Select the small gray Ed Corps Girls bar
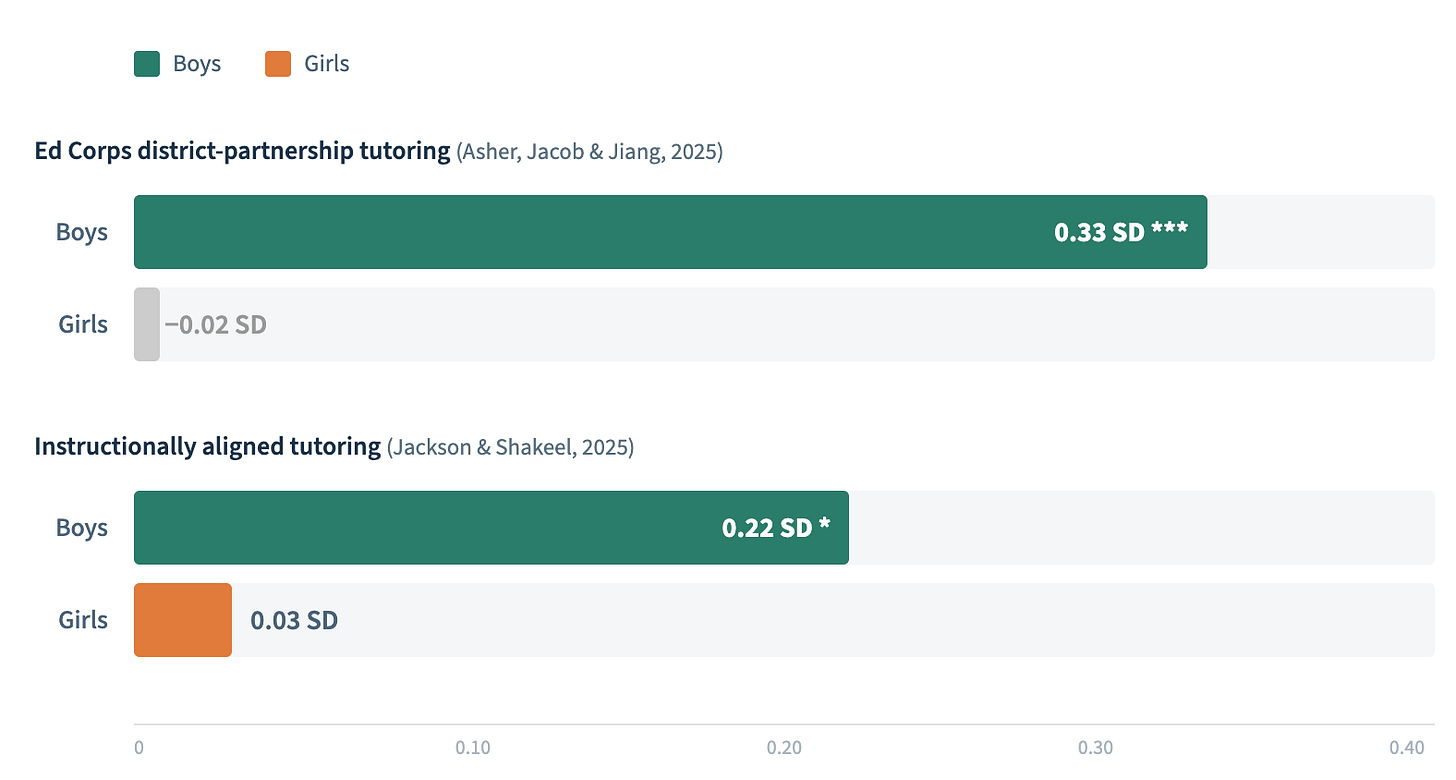The image size is (1456, 780). point(147,324)
